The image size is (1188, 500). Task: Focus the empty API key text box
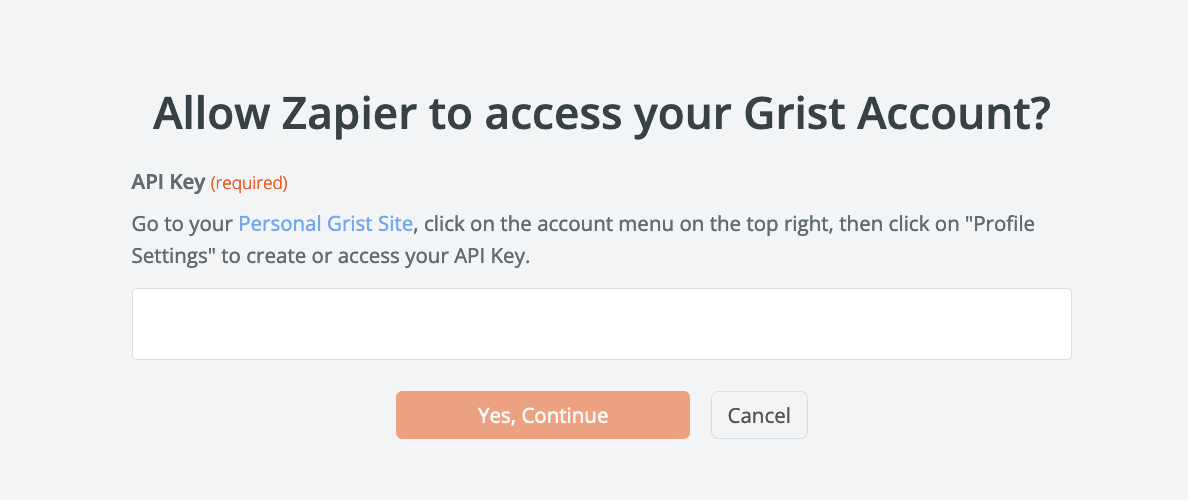[x=601, y=324]
